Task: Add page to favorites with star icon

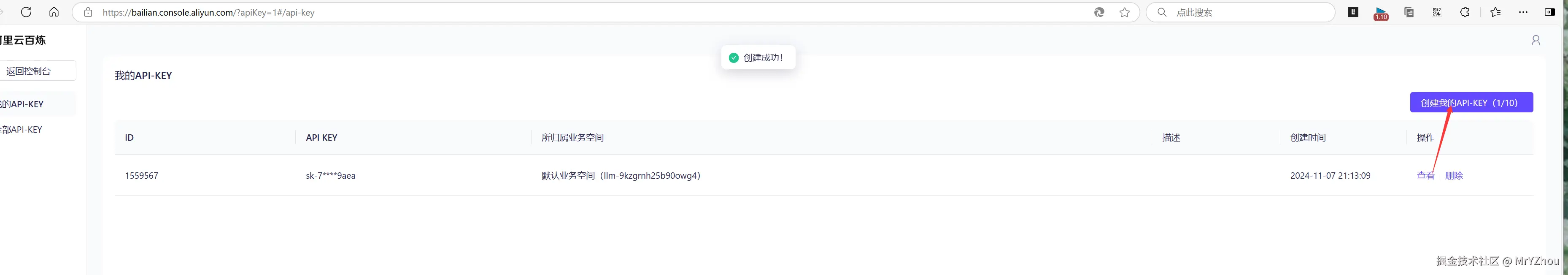Action: point(1124,12)
